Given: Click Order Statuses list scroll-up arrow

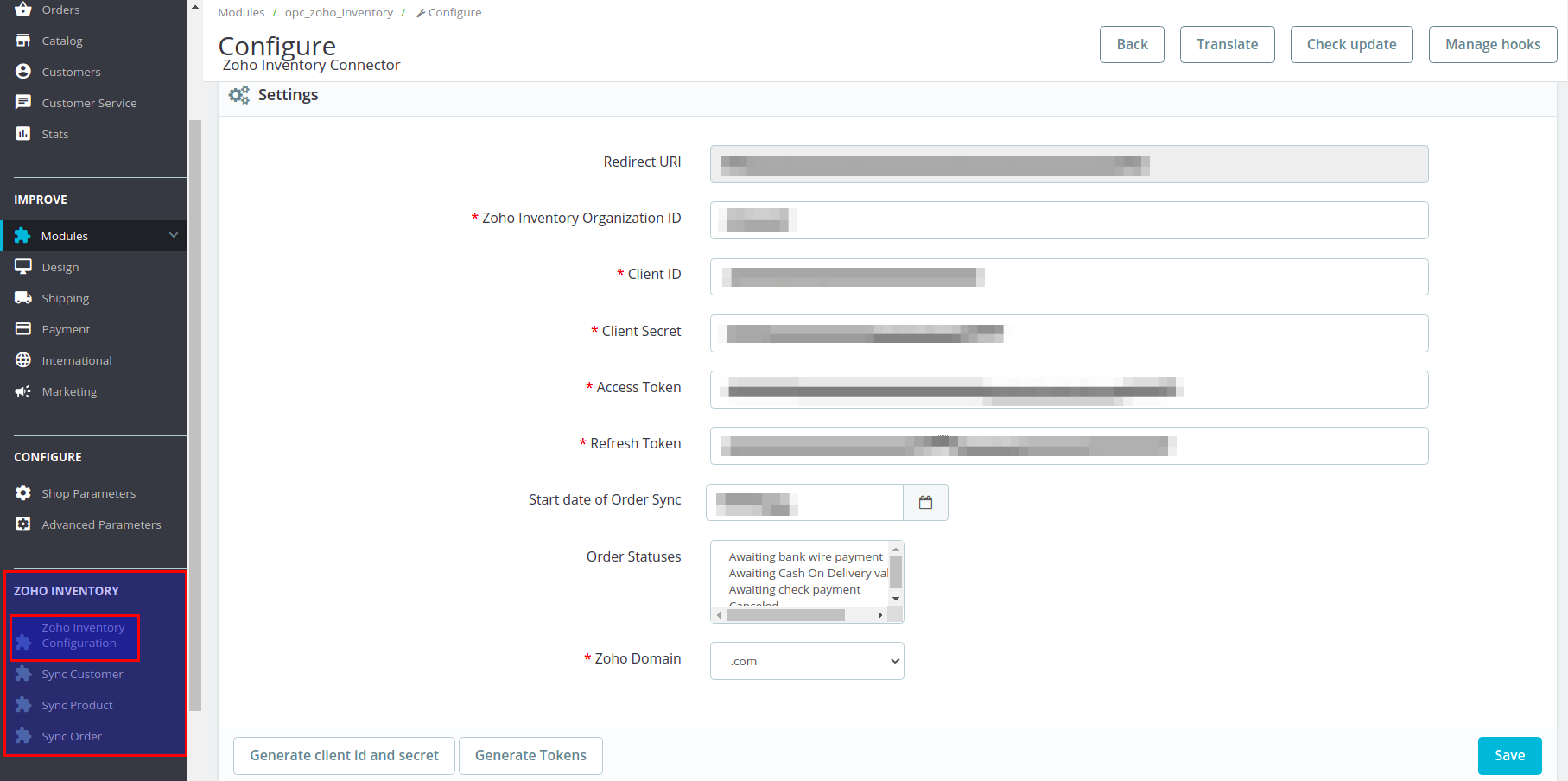Looking at the screenshot, I should coord(896,549).
